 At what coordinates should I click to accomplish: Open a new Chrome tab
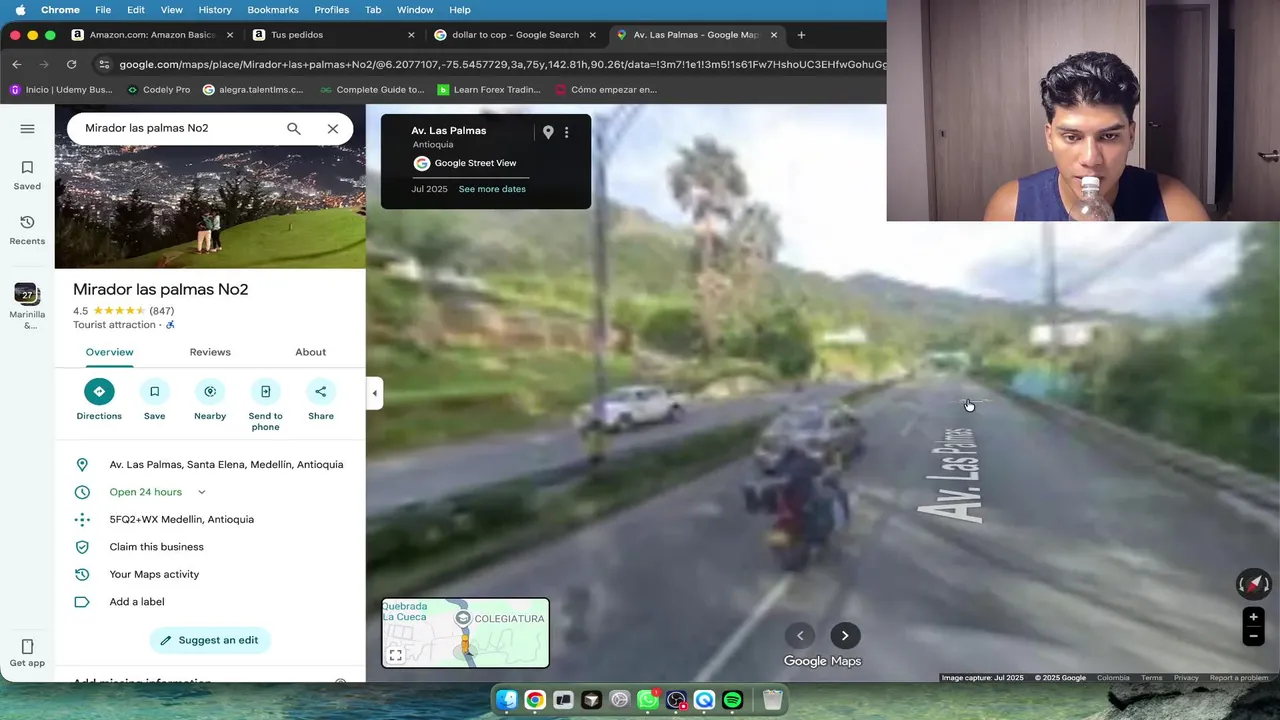pyautogui.click(x=801, y=35)
